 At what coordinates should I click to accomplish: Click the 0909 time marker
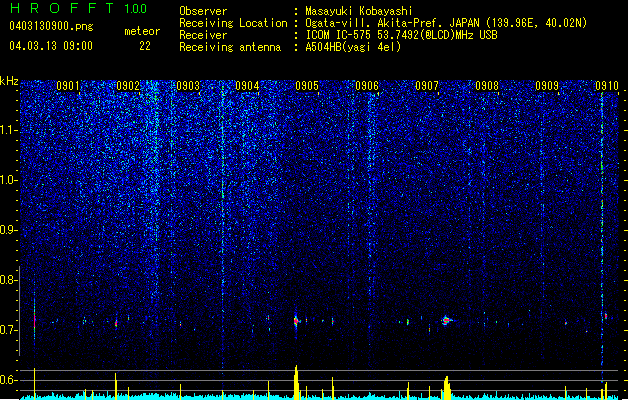[547, 86]
